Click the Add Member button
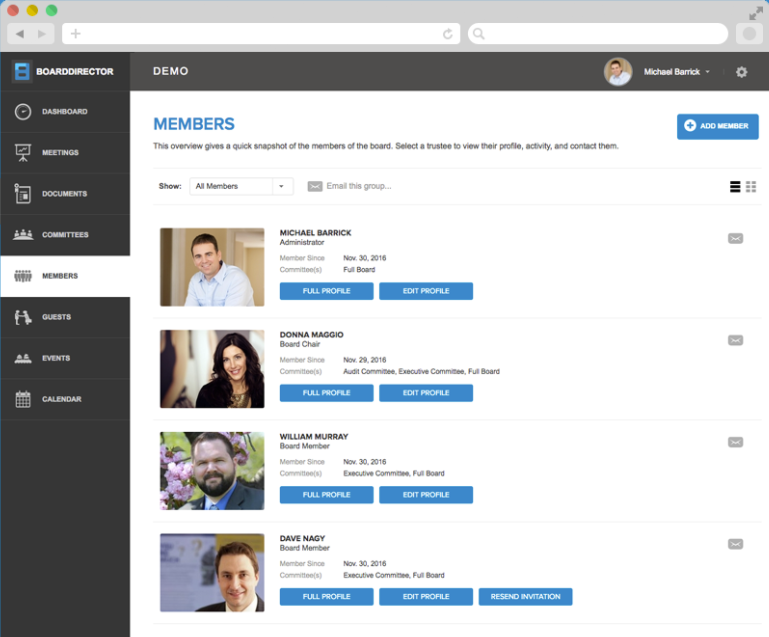This screenshot has width=769, height=637. [718, 127]
